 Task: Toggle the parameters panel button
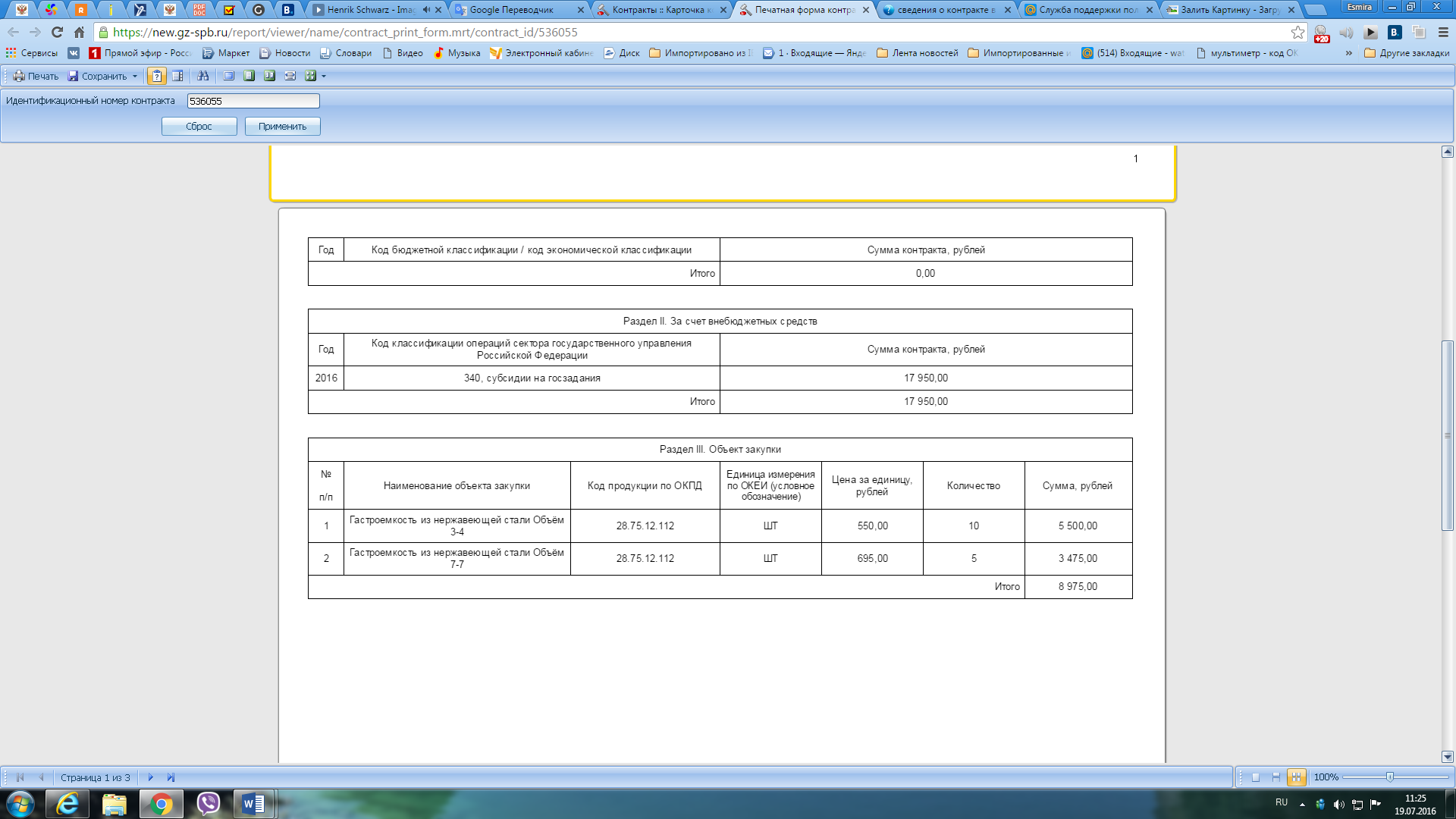point(157,76)
